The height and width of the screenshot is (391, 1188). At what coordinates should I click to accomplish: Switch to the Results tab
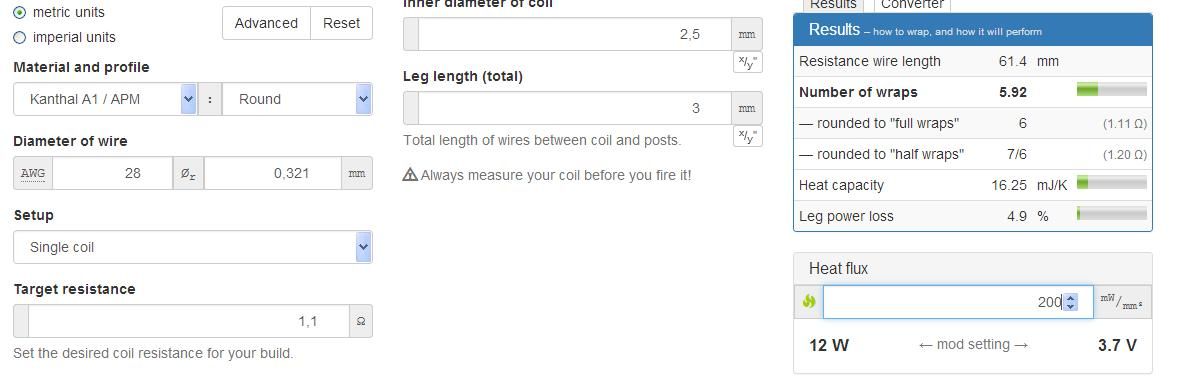coord(833,5)
